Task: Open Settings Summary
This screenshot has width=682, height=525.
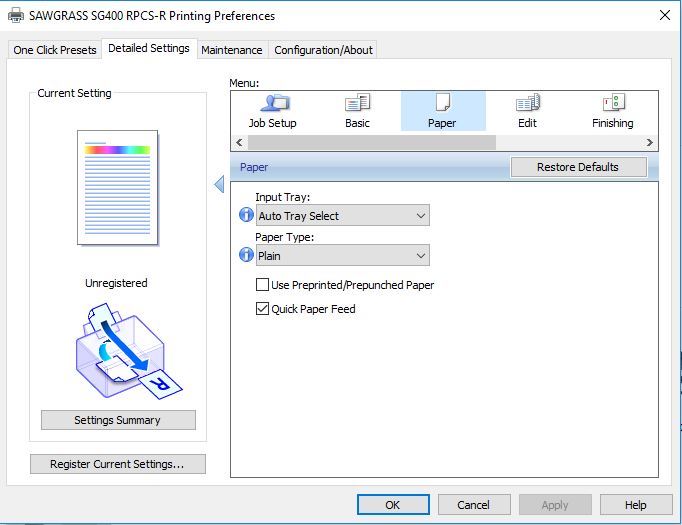Action: 118,420
